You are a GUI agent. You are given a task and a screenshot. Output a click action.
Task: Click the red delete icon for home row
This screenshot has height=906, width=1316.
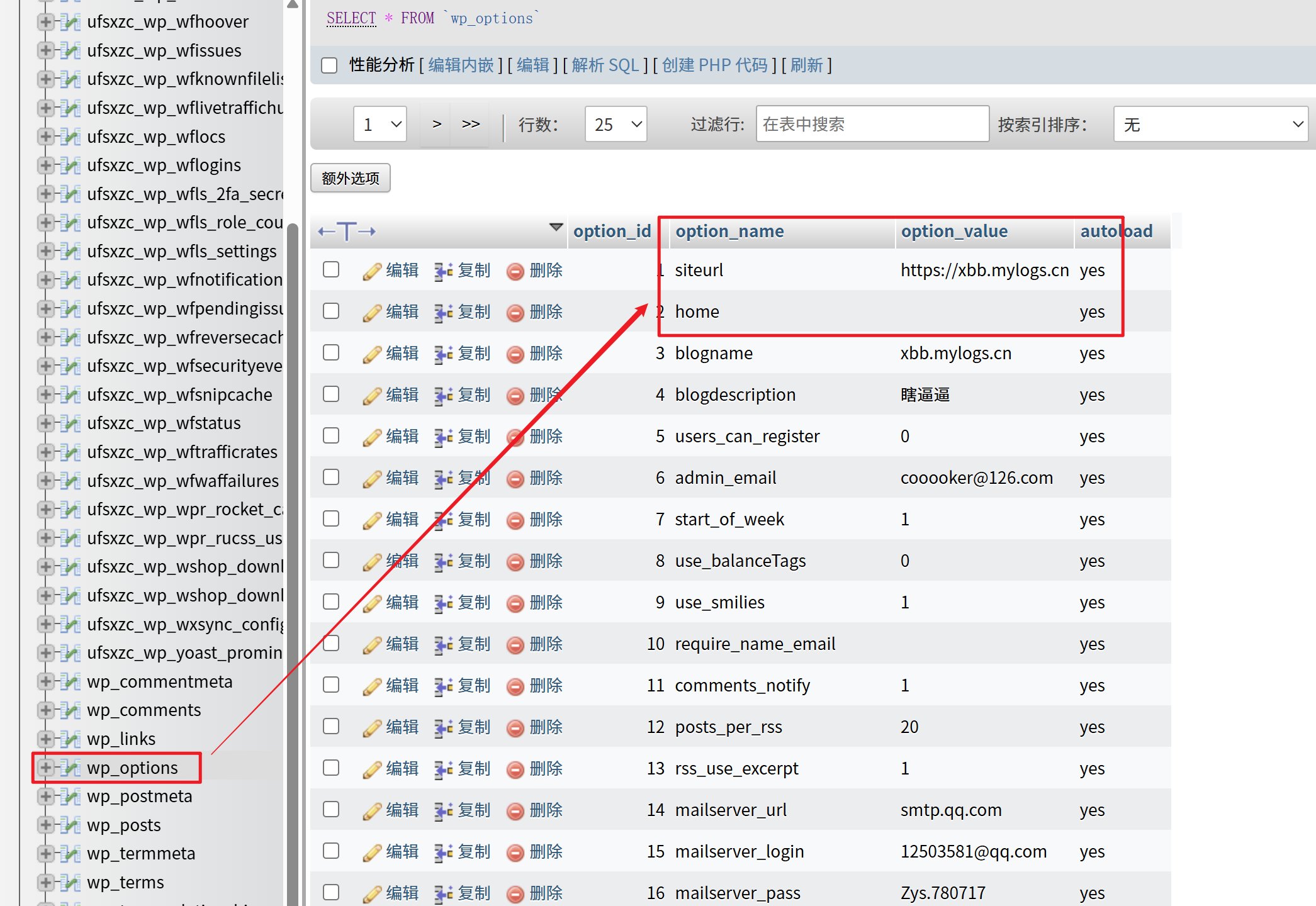(515, 313)
